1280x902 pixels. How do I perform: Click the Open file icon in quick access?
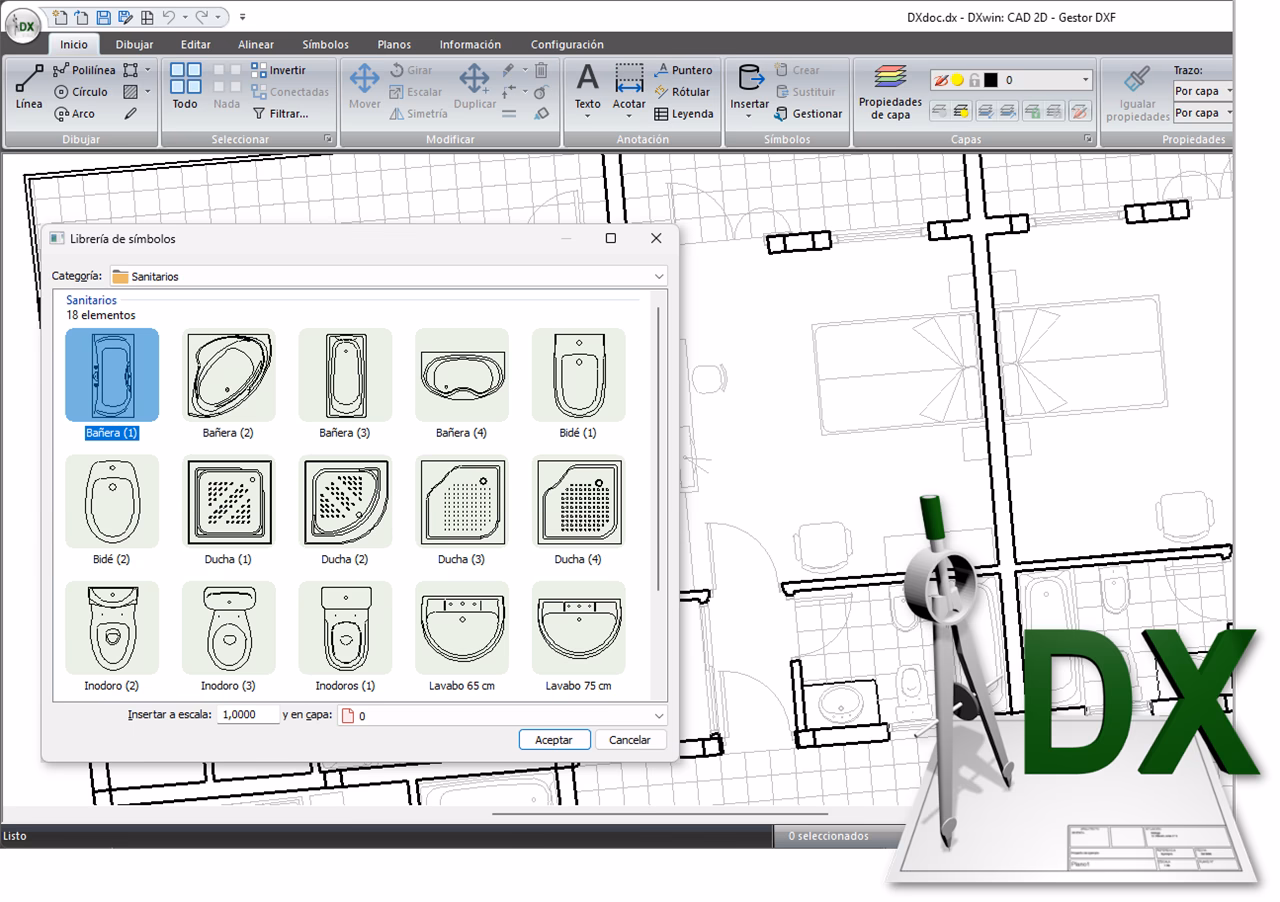click(82, 17)
